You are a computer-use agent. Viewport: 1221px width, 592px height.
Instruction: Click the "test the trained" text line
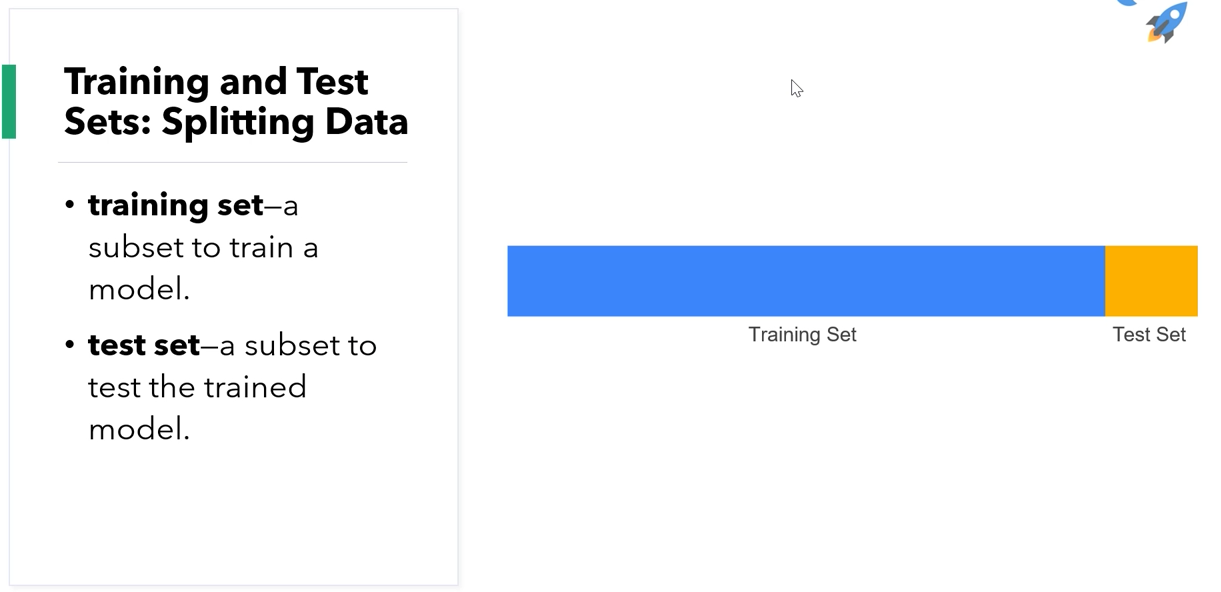point(197,387)
